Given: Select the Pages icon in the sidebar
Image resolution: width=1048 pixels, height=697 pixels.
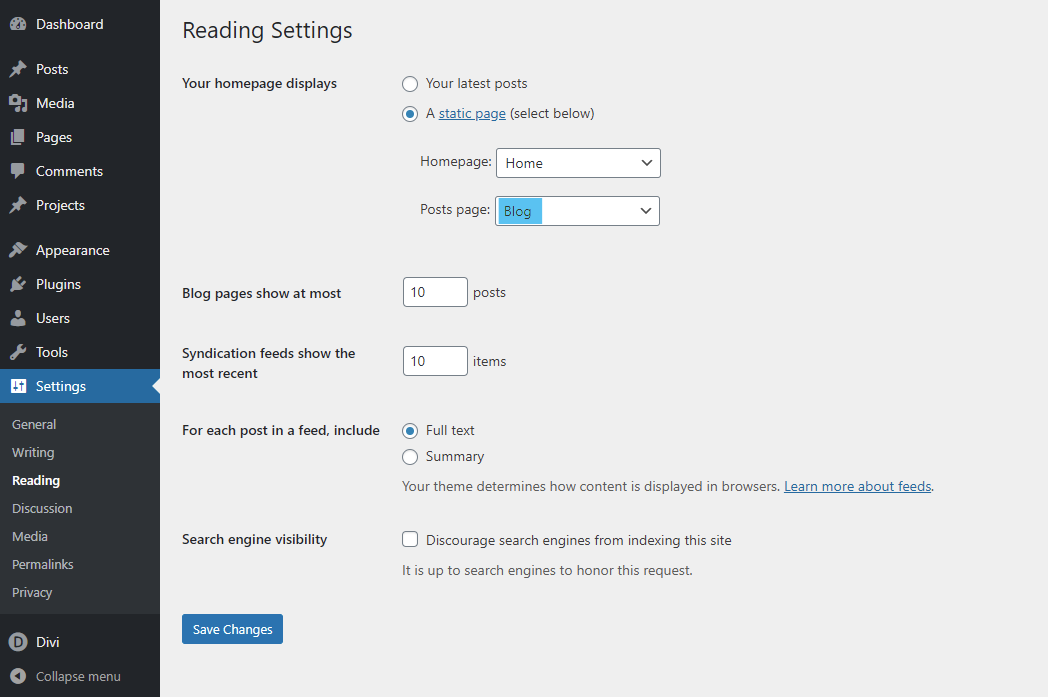Looking at the screenshot, I should (18, 136).
